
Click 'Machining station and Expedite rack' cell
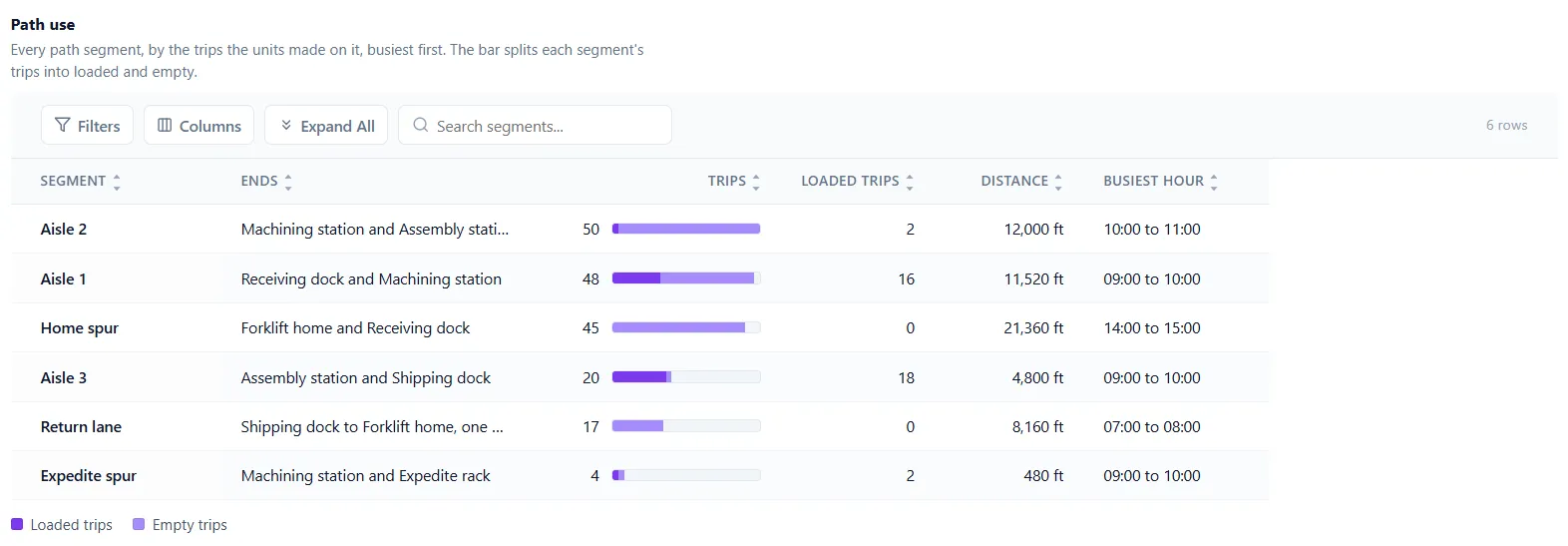pyautogui.click(x=366, y=475)
